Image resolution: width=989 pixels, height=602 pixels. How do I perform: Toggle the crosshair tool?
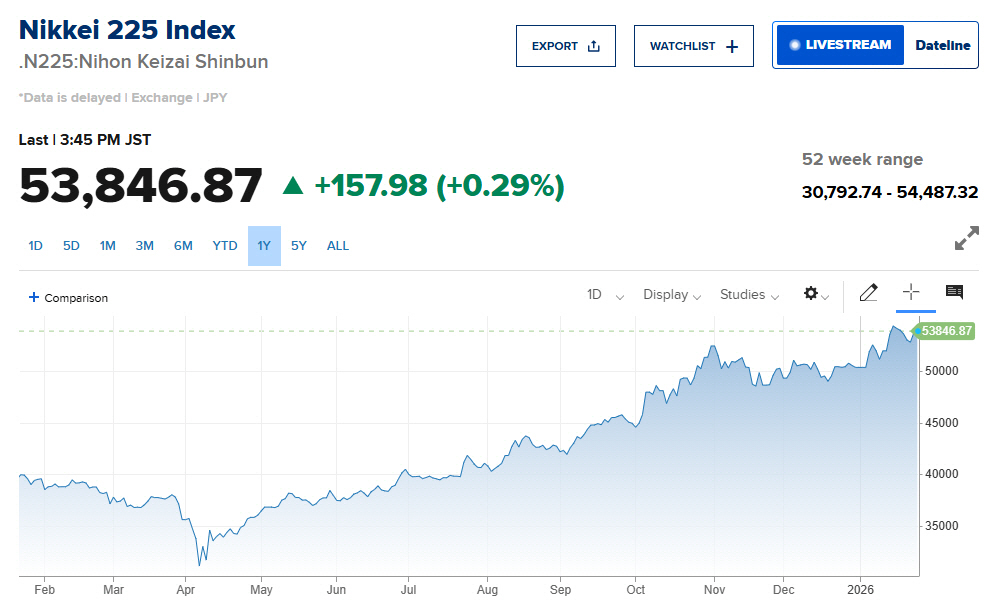[910, 292]
